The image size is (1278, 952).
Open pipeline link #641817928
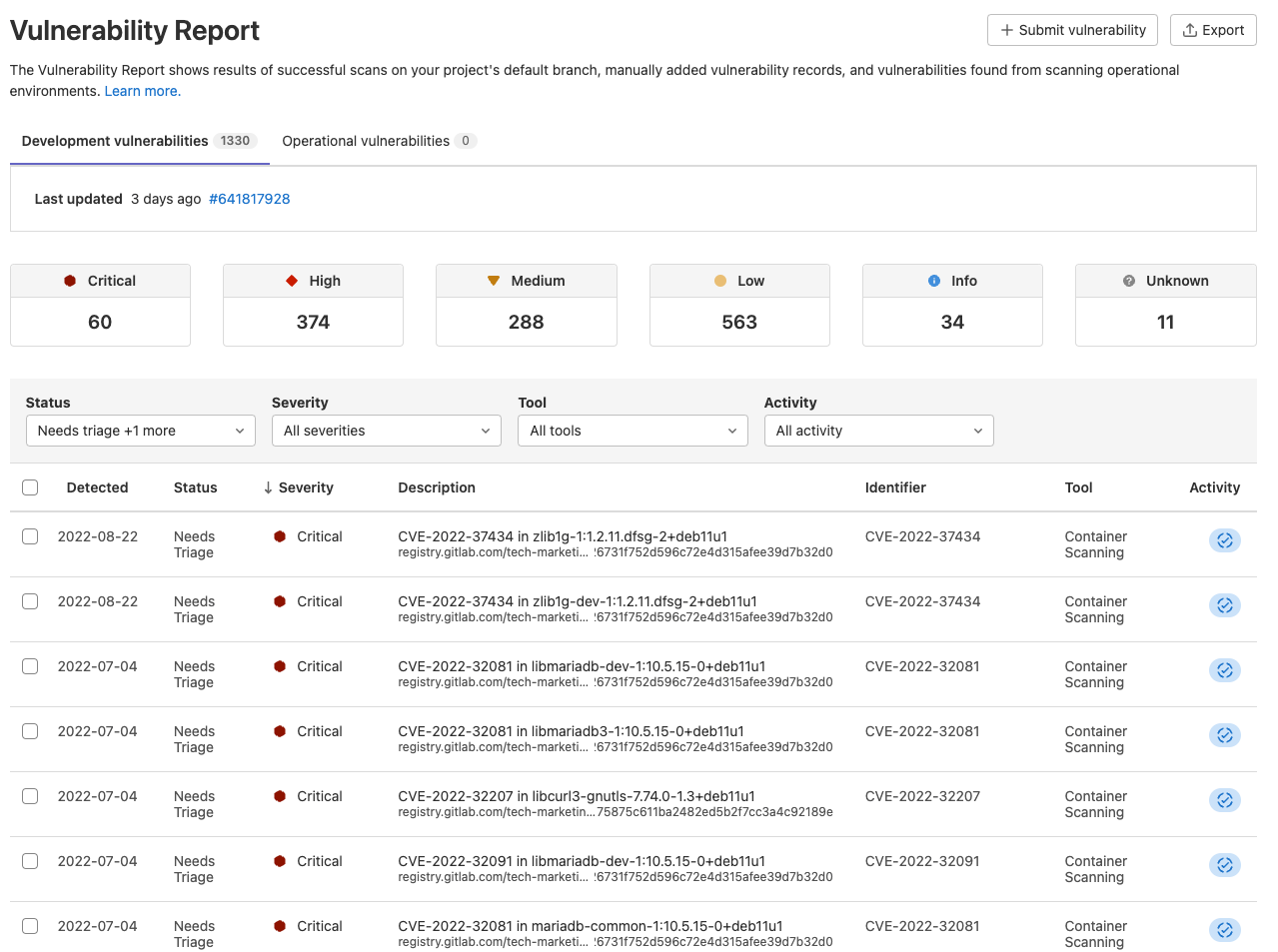(x=250, y=199)
